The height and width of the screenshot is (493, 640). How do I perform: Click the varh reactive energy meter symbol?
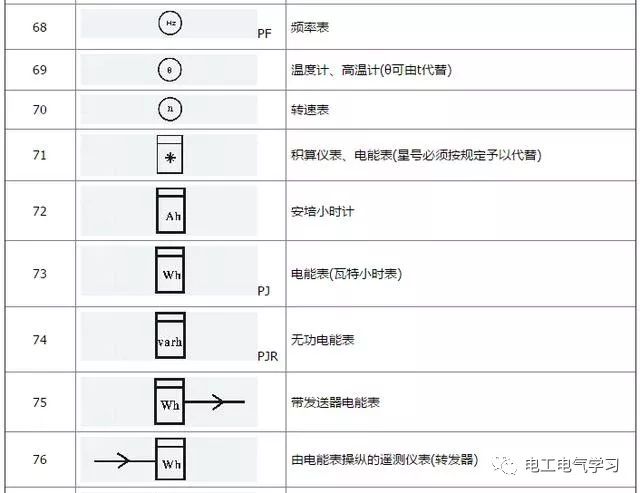pyautogui.click(x=170, y=339)
